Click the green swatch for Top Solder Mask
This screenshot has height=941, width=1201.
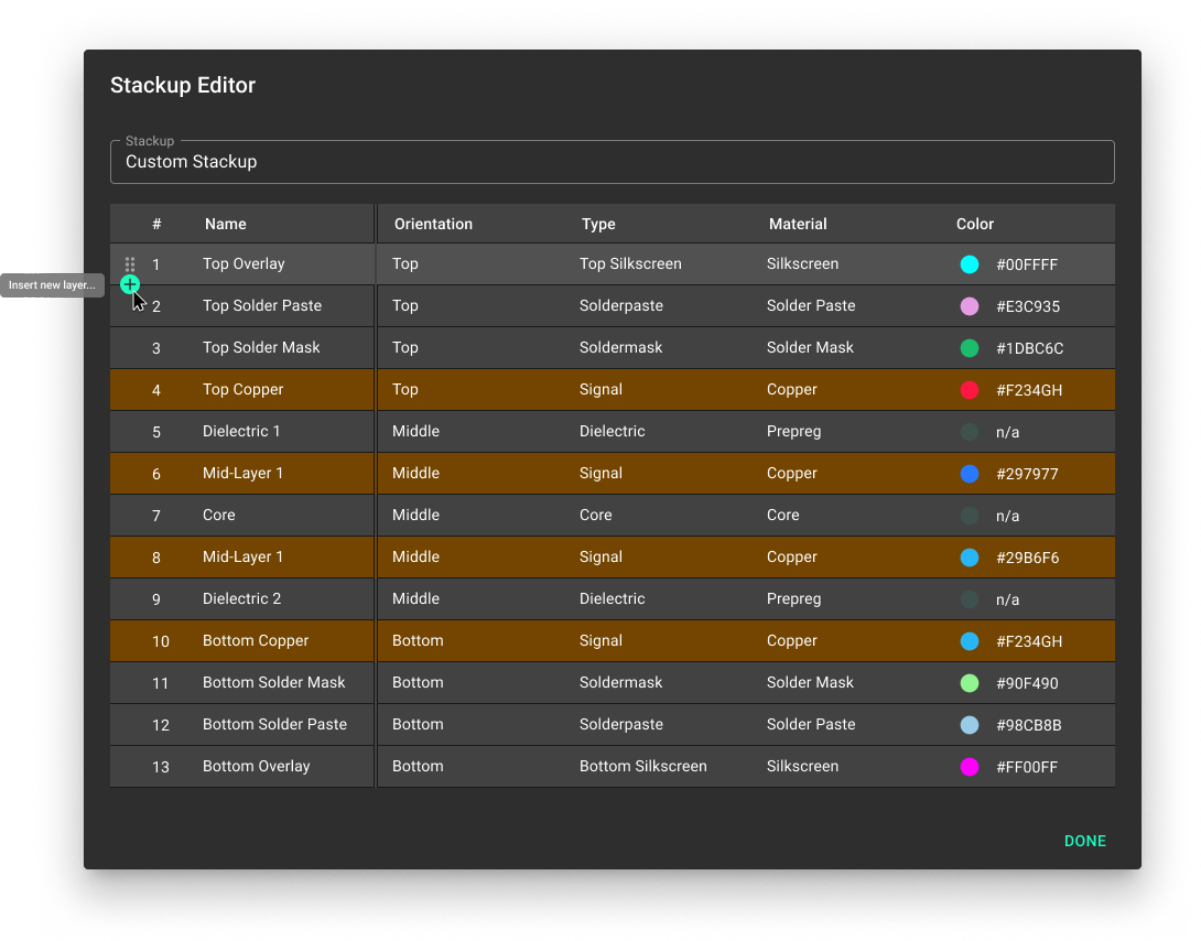pos(969,349)
